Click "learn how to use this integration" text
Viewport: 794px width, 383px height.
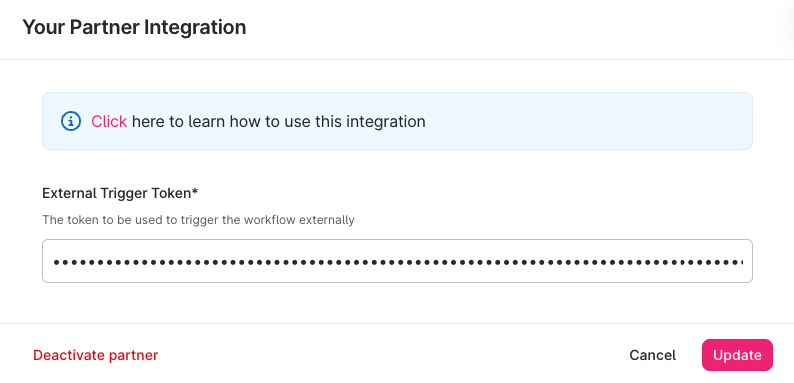point(308,122)
